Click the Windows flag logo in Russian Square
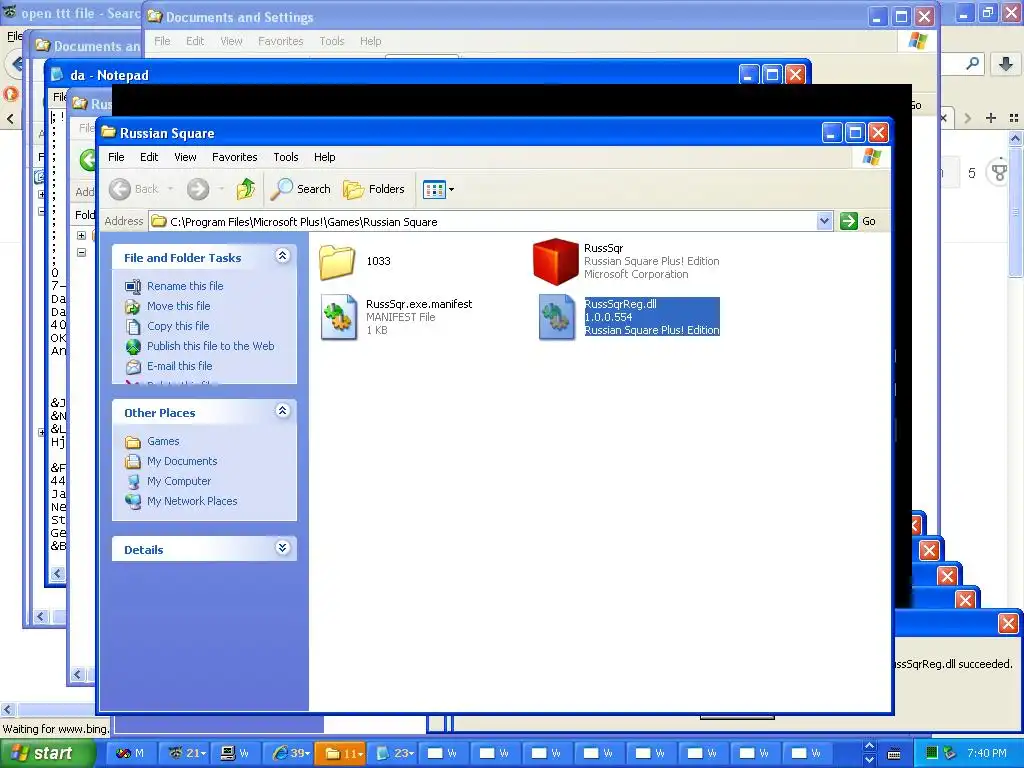1024x768 pixels. click(x=872, y=157)
